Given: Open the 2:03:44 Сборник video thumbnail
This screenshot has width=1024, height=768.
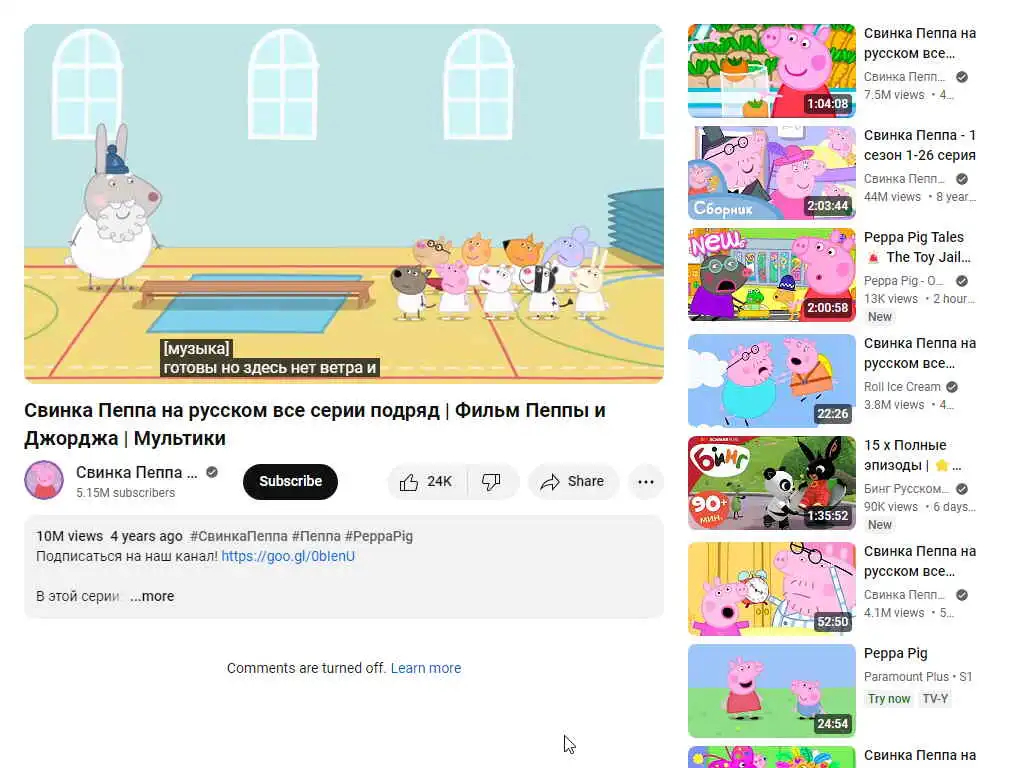Looking at the screenshot, I should click(771, 173).
